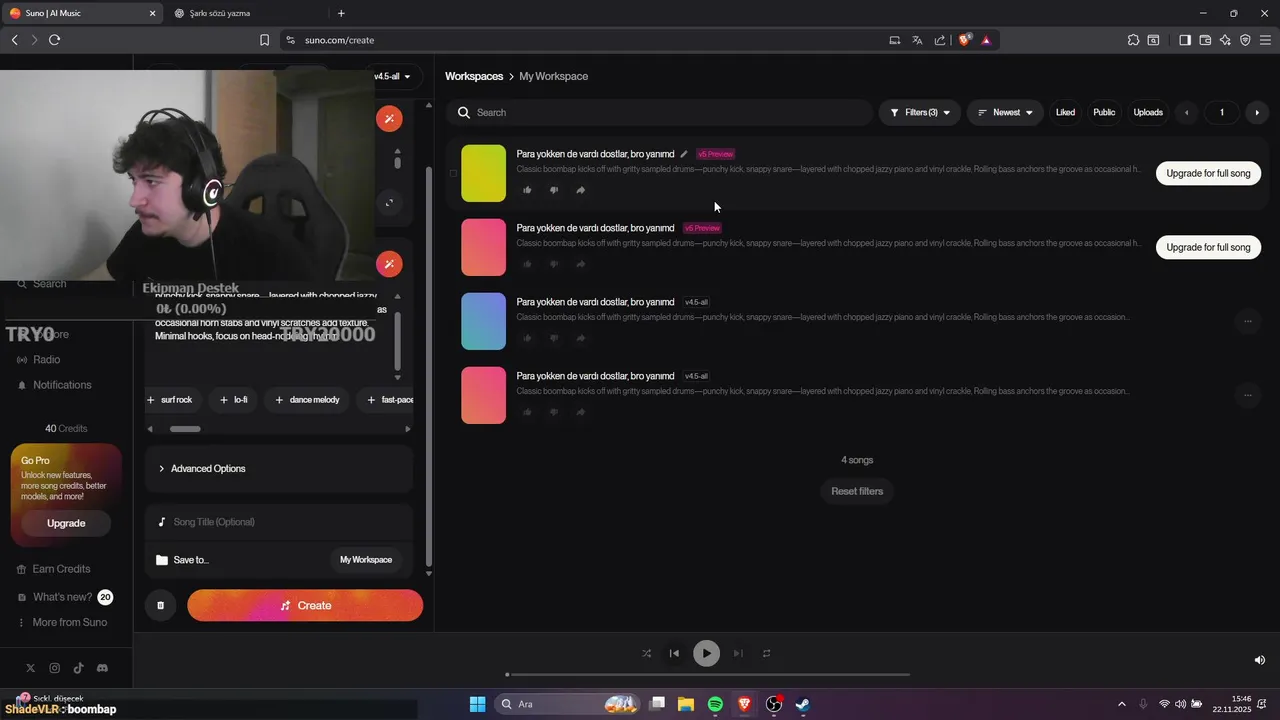This screenshot has height=720, width=1280.
Task: Open Suno's X profile link
Action: 30,668
